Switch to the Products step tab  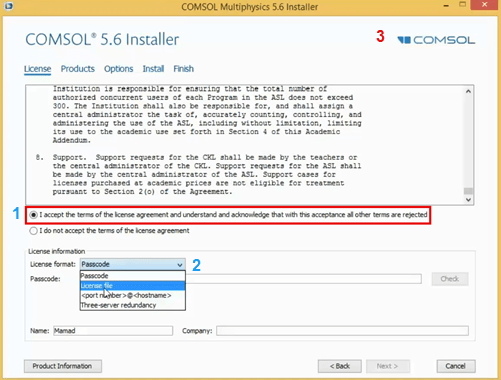coord(78,69)
